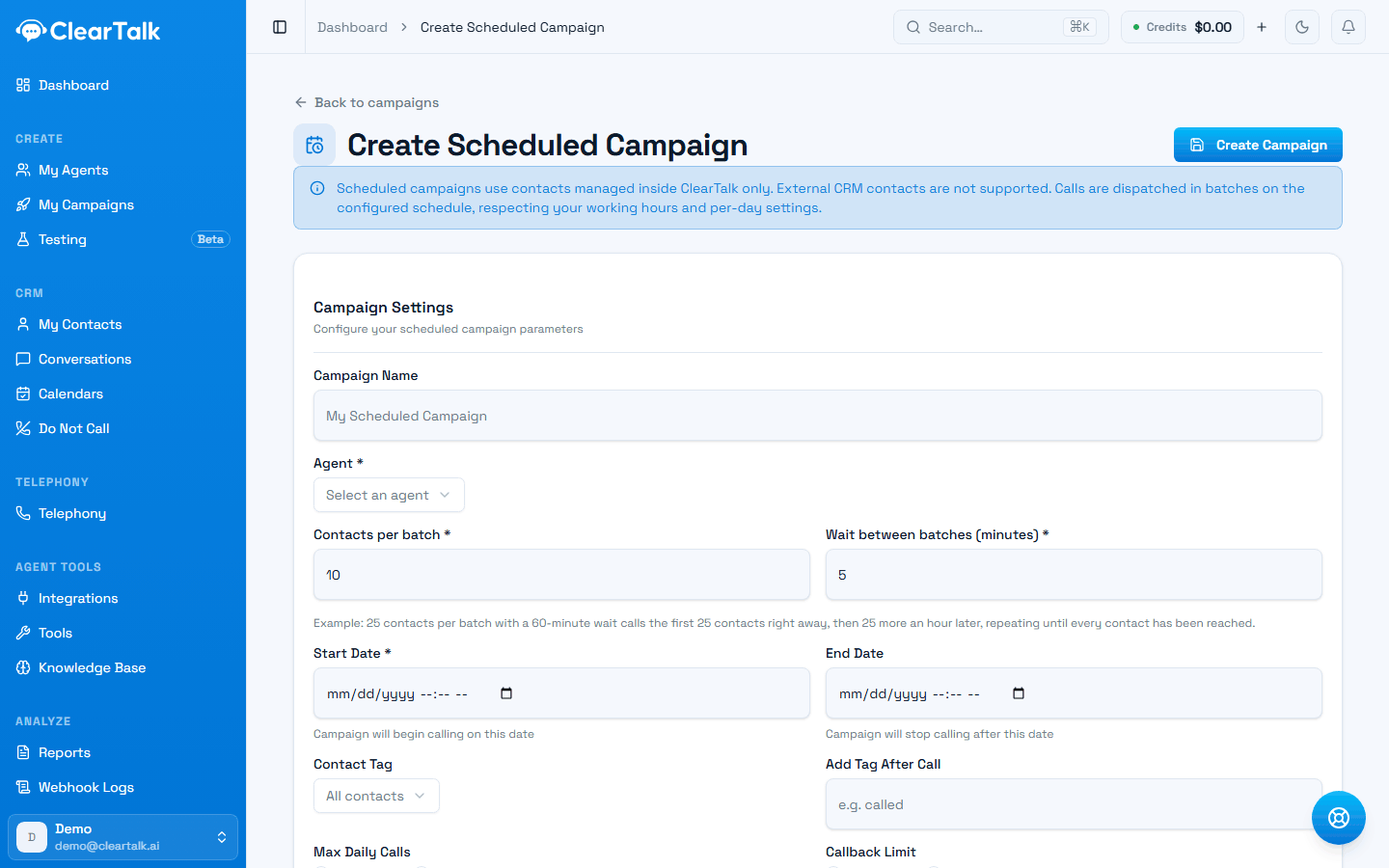Click the Campaign Name field
The width and height of the screenshot is (1389, 868).
coord(818,416)
